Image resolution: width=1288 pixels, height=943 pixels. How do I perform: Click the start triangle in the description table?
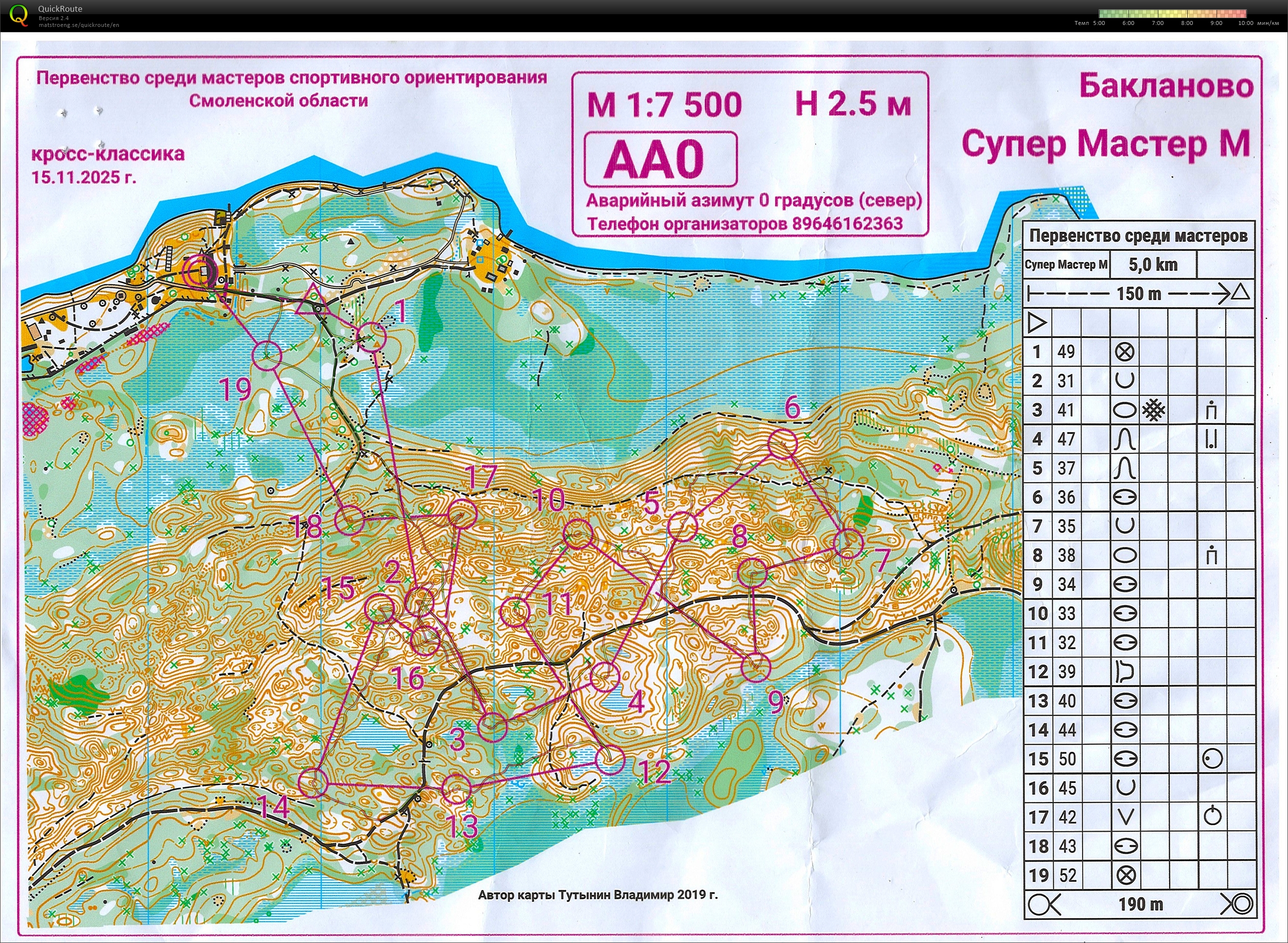pos(1037,323)
